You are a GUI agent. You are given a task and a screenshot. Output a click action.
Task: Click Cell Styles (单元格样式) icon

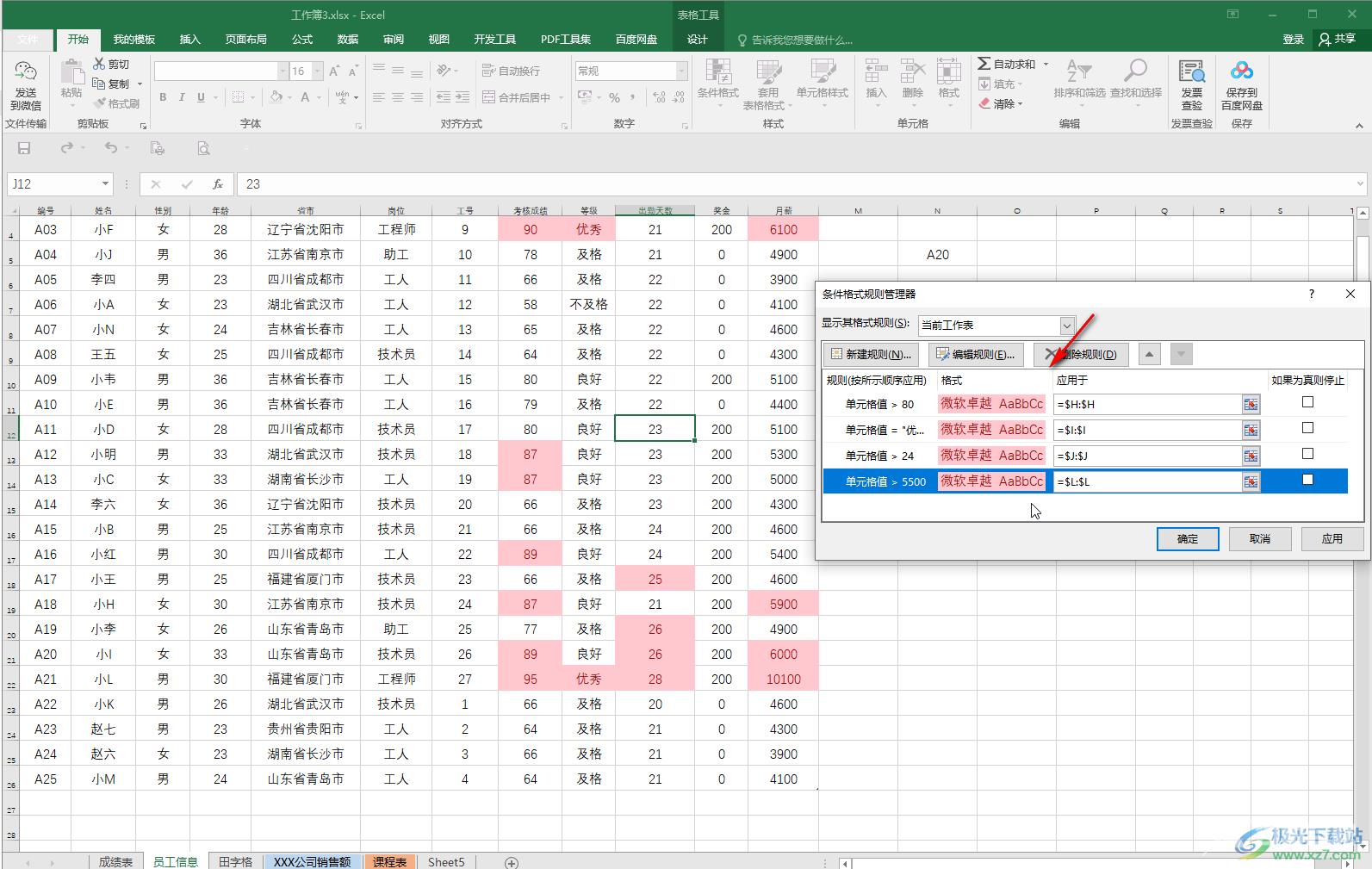[822, 72]
